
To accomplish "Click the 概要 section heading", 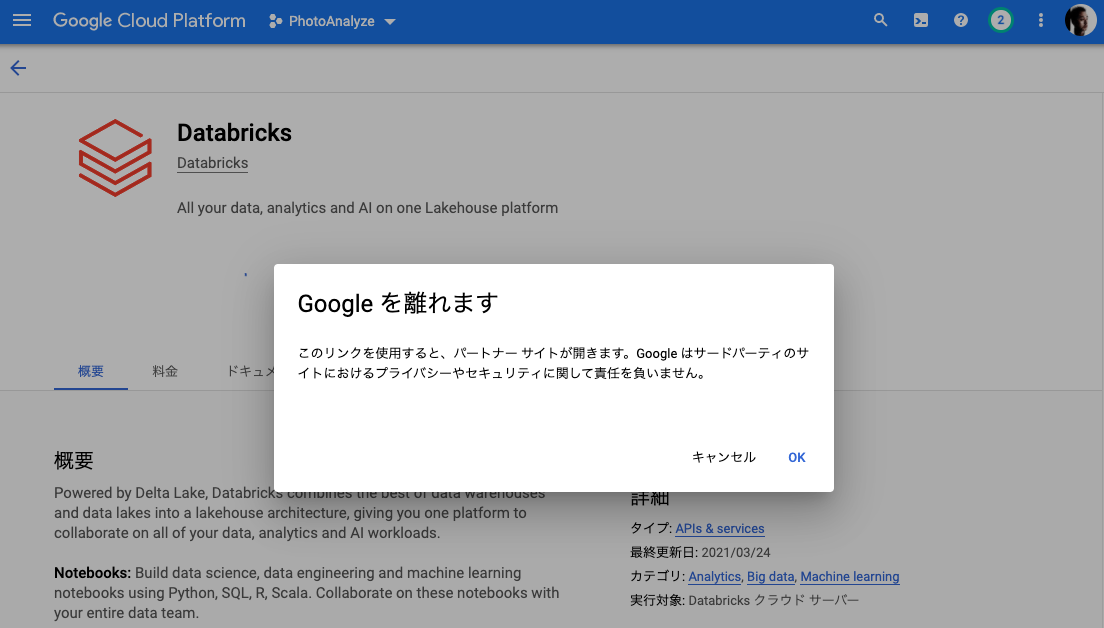I will [x=74, y=460].
